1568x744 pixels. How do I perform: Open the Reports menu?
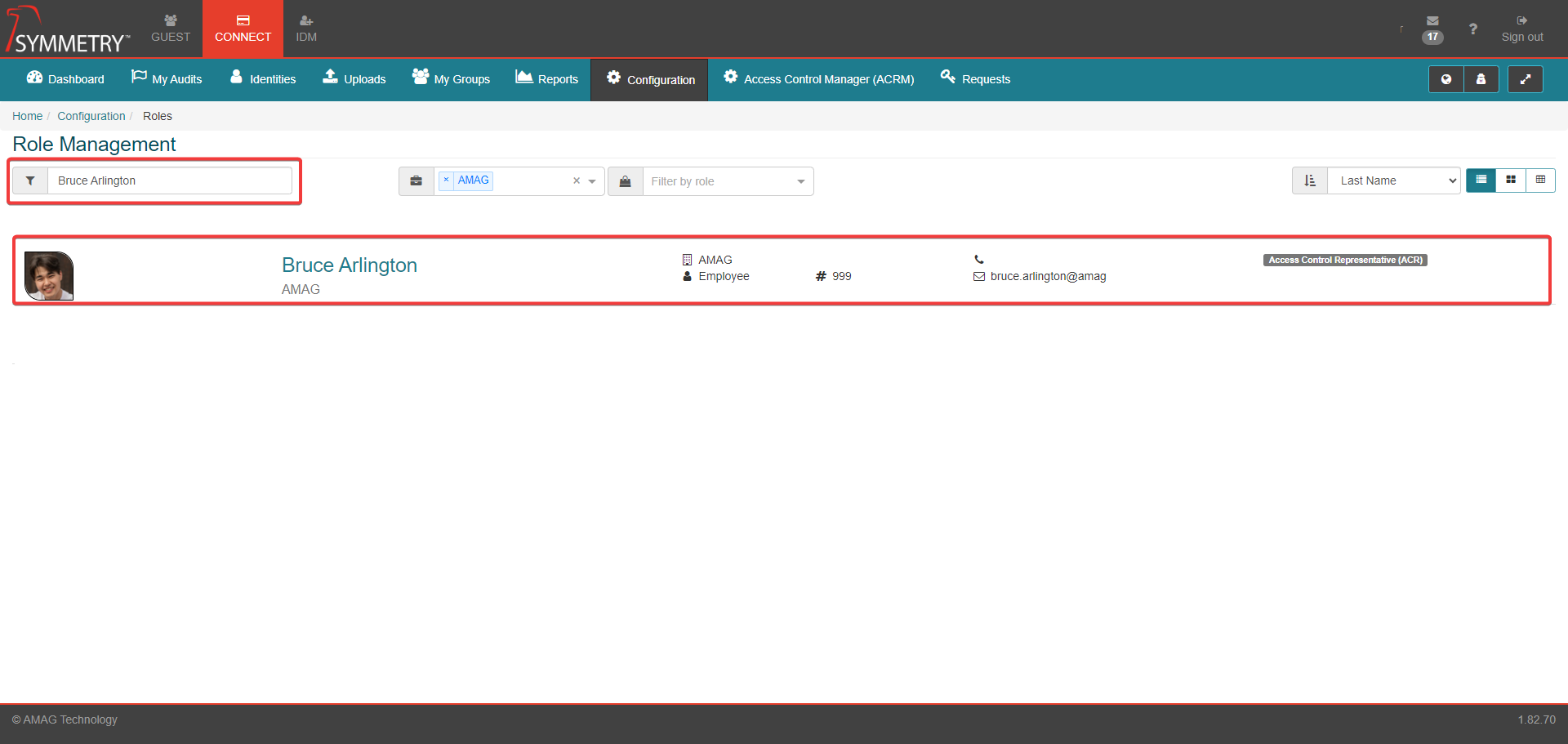click(546, 79)
